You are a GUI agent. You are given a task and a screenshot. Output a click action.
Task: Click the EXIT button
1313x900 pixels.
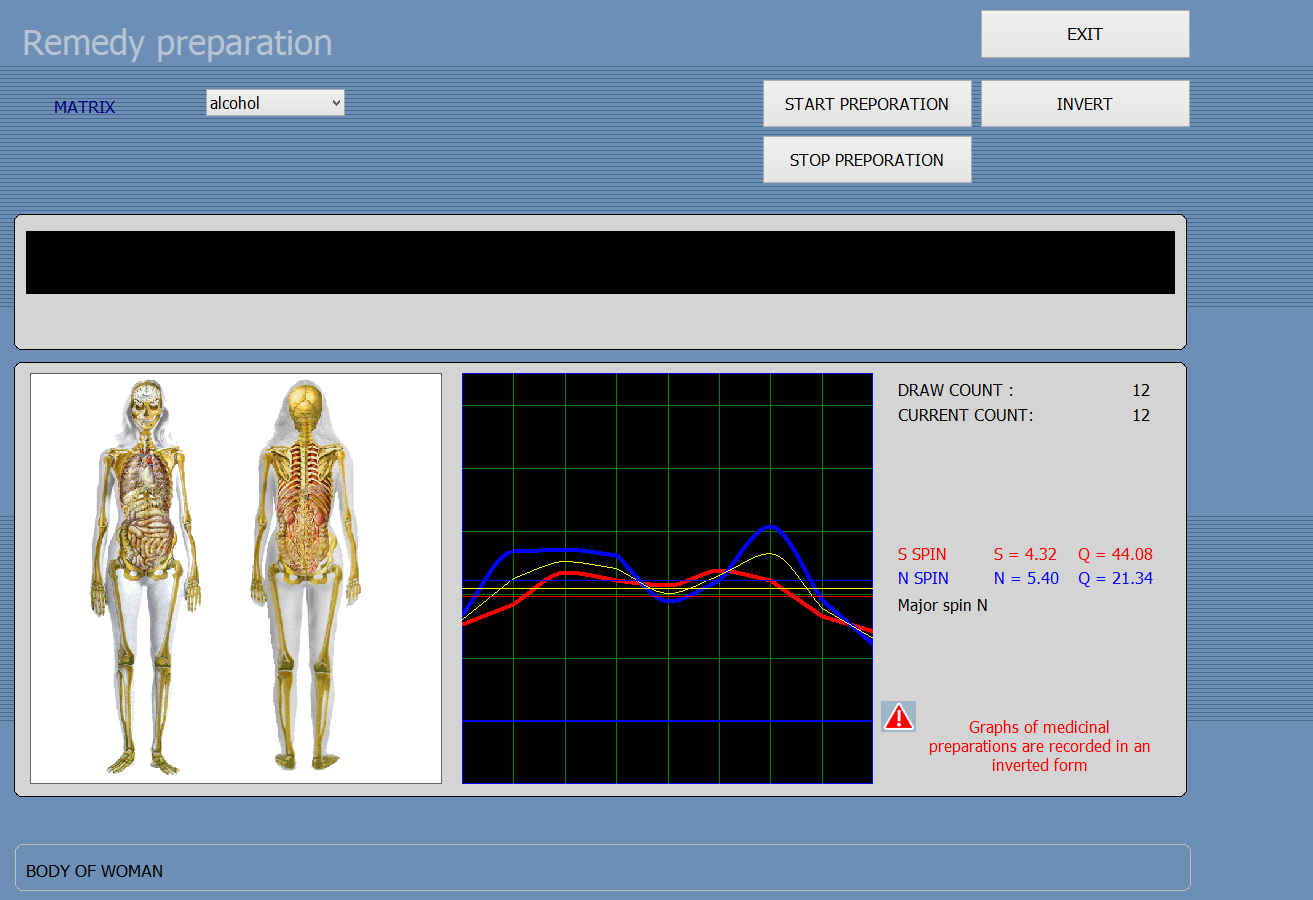1085,34
